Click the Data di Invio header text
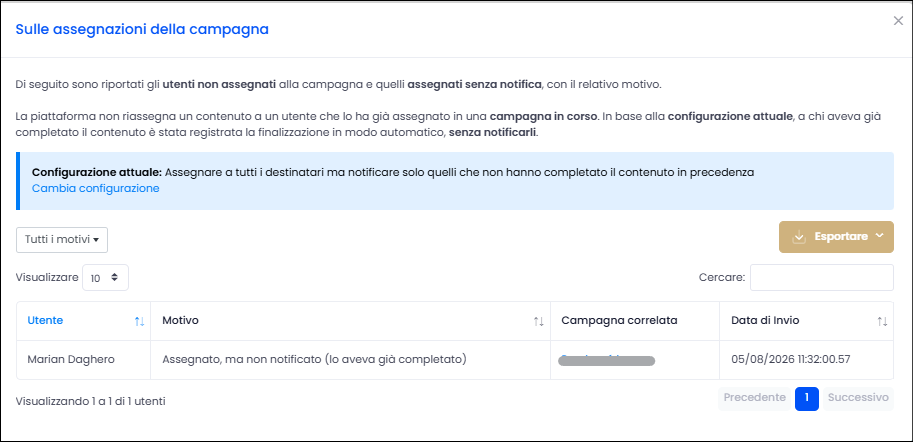The image size is (913, 442). [765, 320]
